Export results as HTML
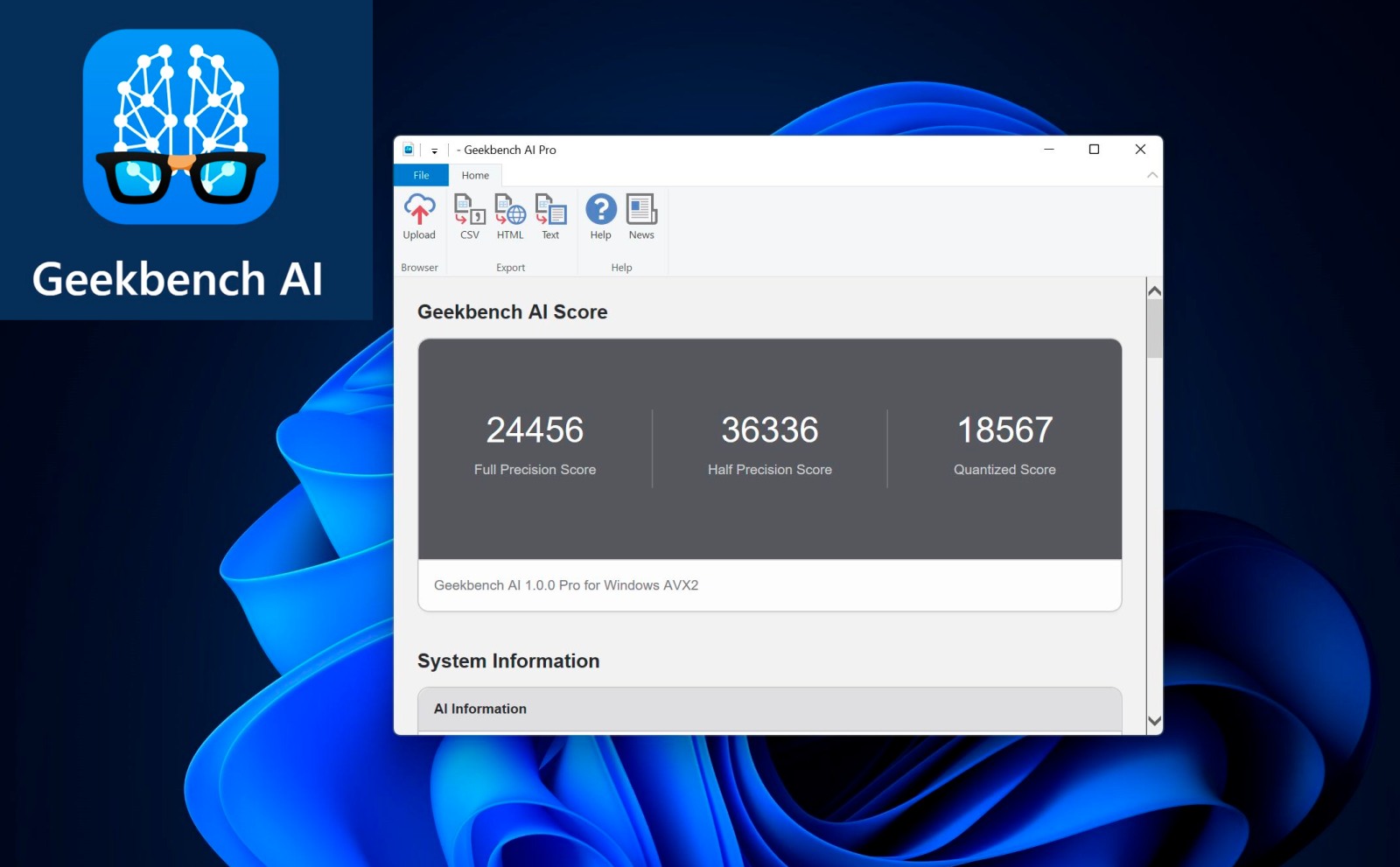 coord(510,217)
